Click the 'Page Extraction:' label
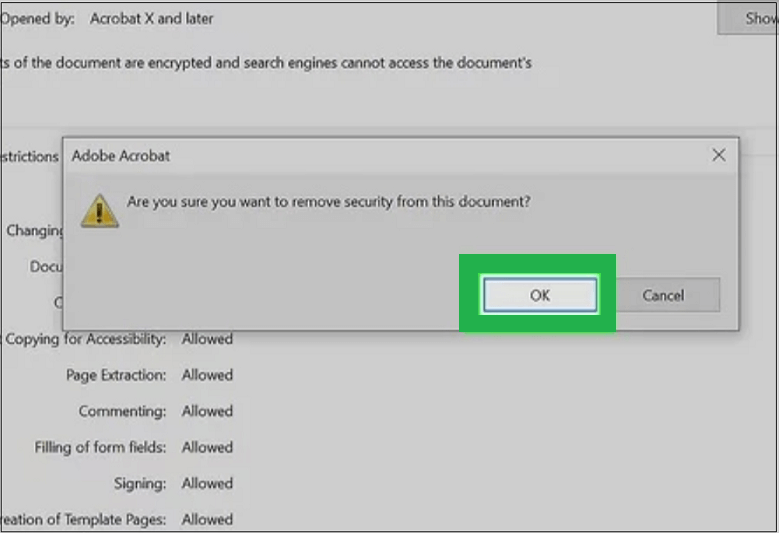The width and height of the screenshot is (779, 533). (x=116, y=375)
